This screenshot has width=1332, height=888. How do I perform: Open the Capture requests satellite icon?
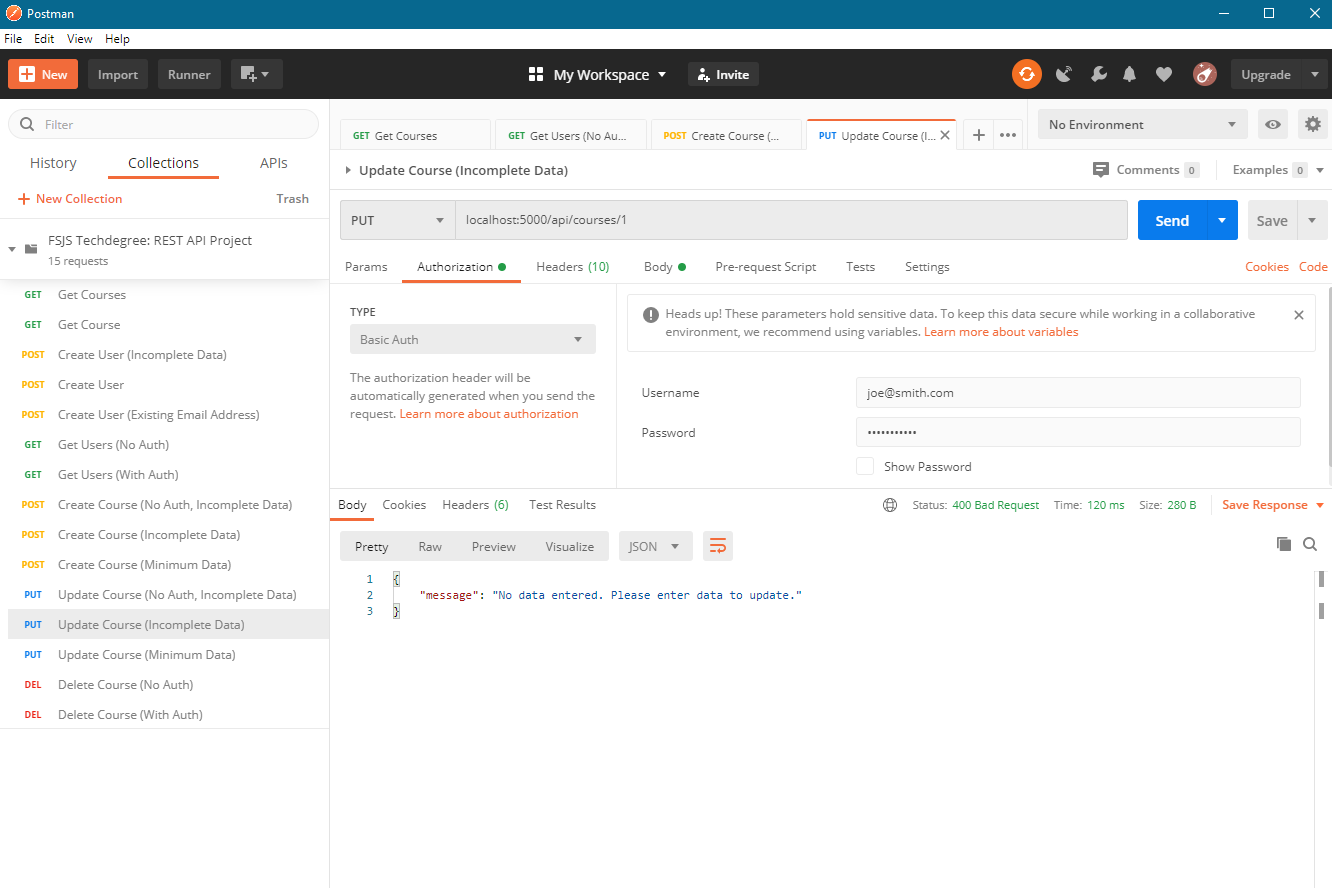[x=1063, y=74]
